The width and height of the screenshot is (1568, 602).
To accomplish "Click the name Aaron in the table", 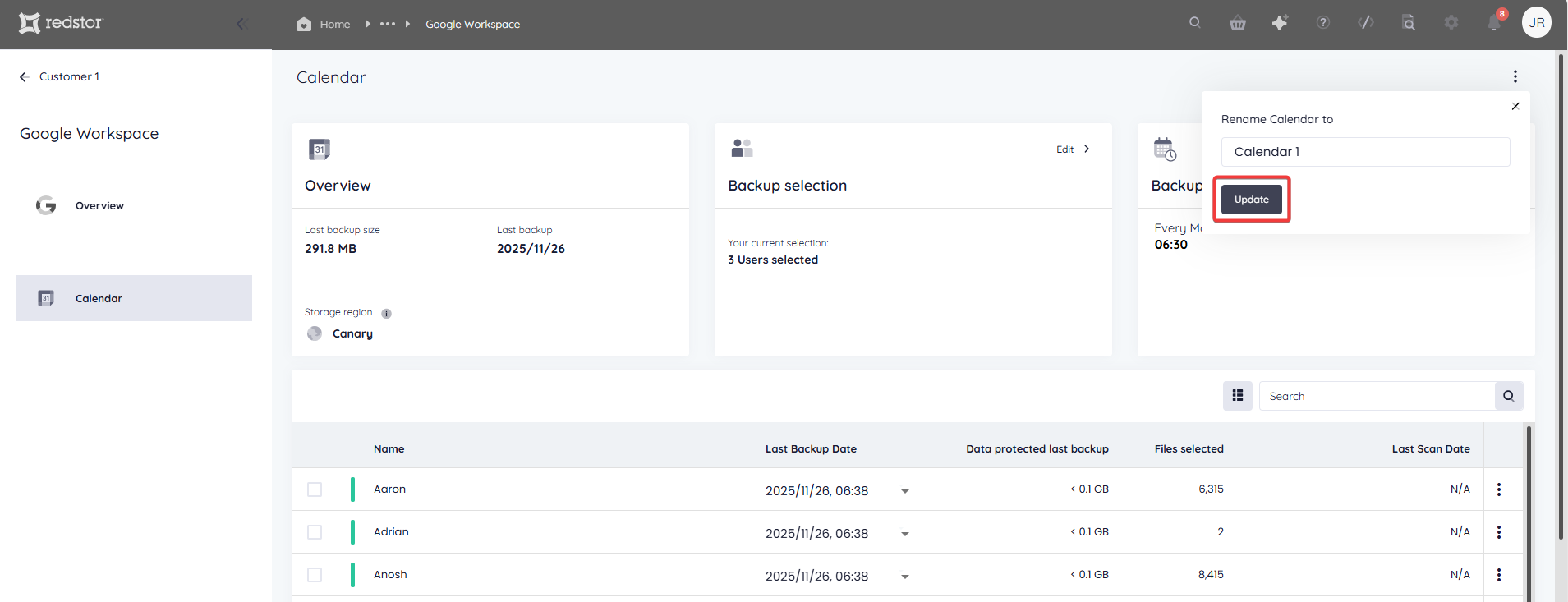I will [x=389, y=489].
